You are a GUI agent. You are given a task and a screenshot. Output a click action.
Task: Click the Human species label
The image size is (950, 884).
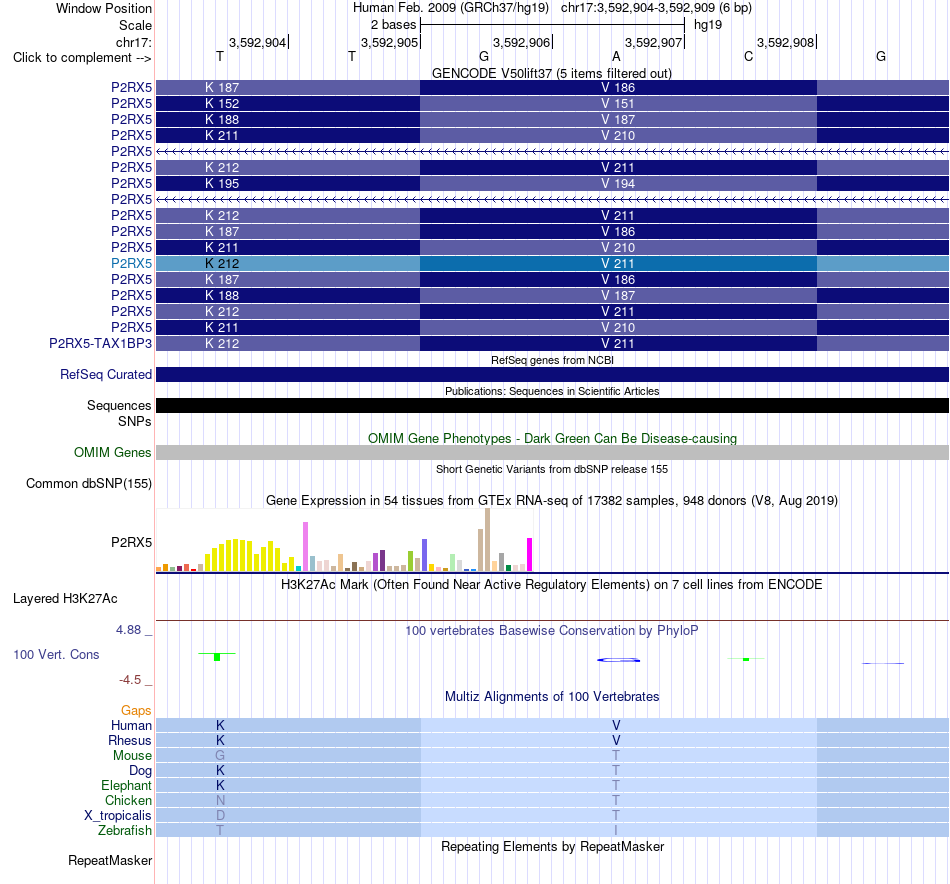pos(131,725)
